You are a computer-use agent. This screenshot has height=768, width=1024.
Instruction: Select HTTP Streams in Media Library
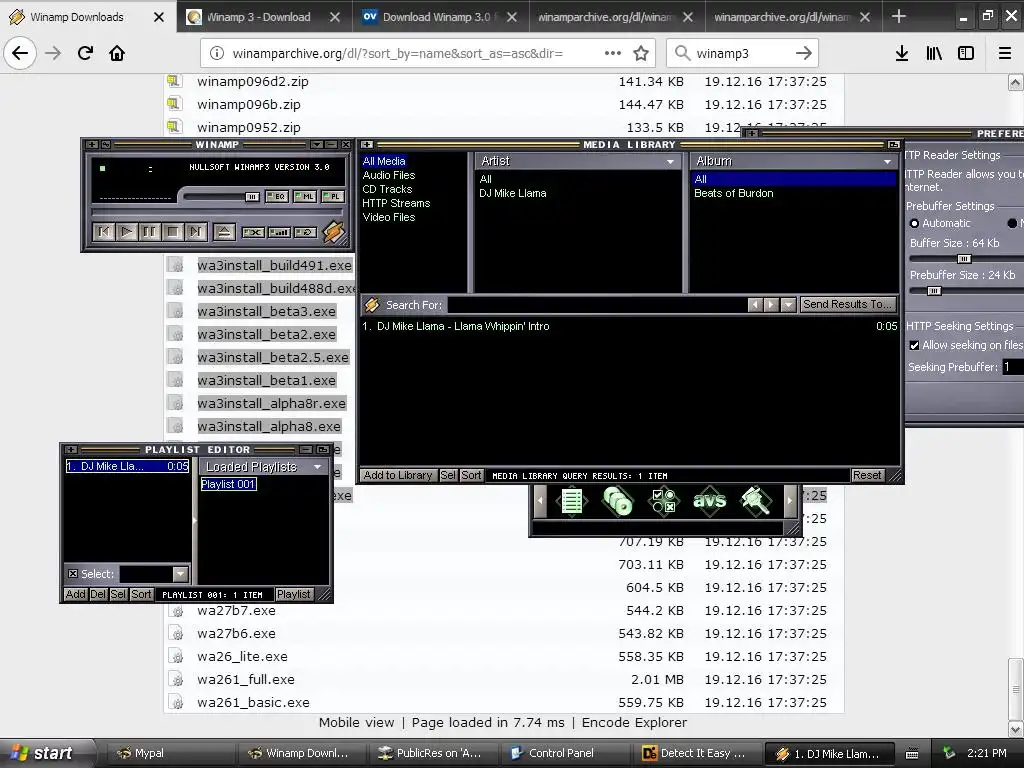396,203
